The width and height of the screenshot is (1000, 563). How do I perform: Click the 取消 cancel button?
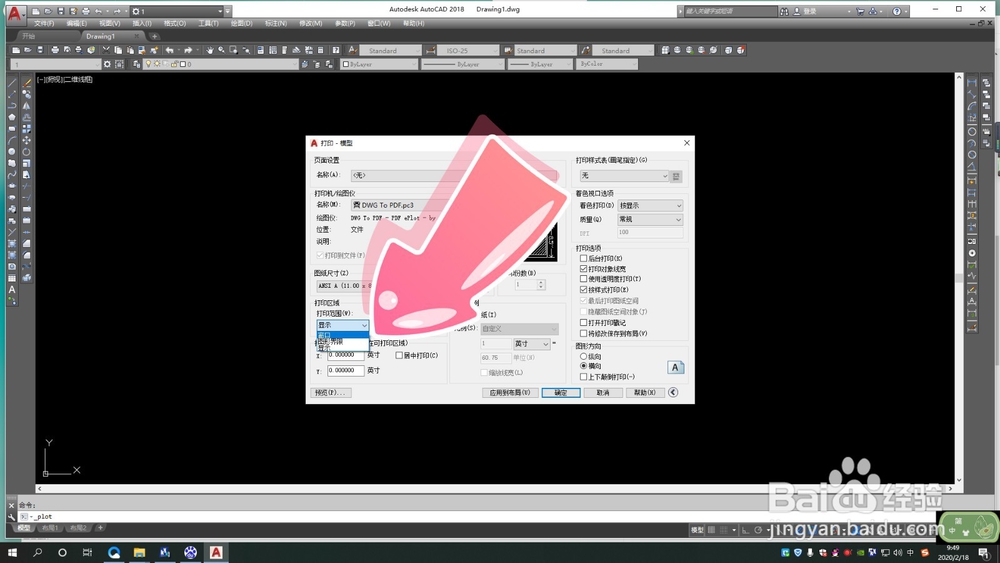click(x=603, y=393)
